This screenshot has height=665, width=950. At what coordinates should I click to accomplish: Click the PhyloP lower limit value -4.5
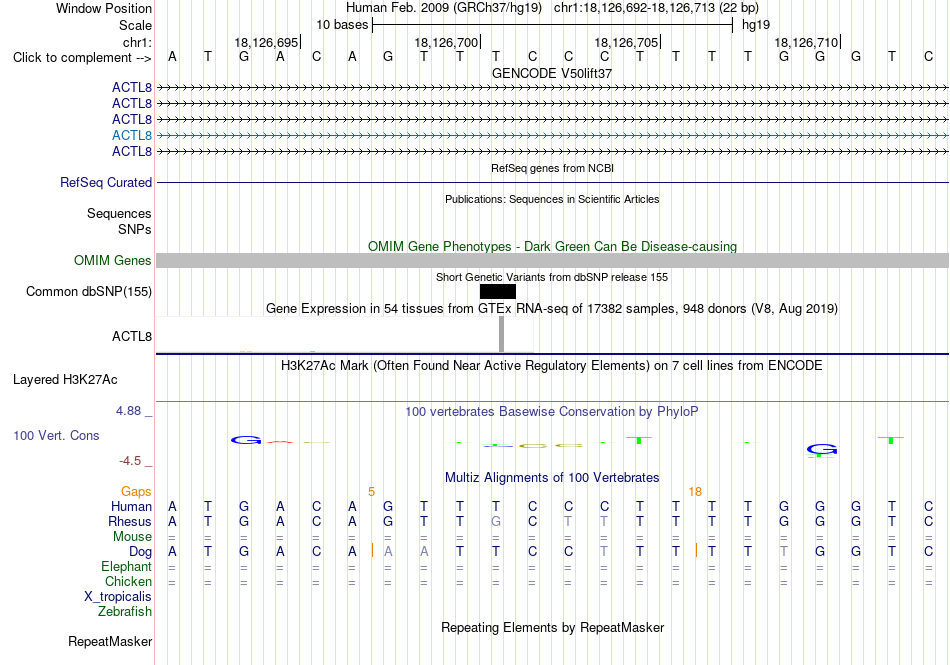[x=130, y=461]
